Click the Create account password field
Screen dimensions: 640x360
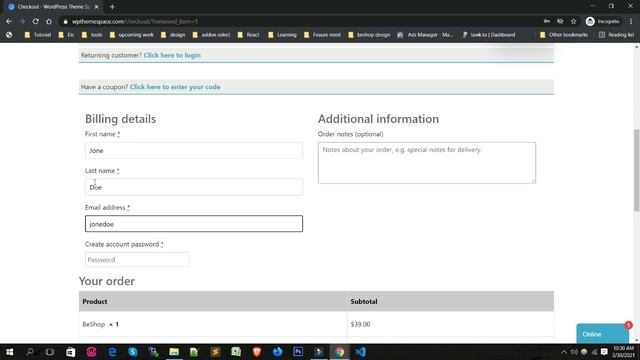[137, 260]
